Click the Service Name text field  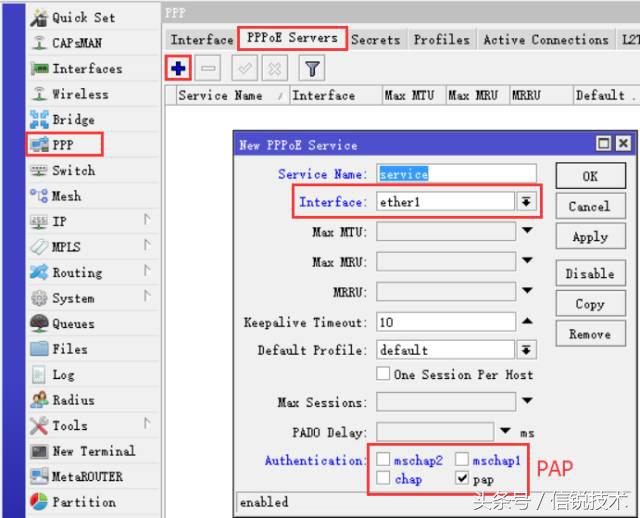pos(456,174)
